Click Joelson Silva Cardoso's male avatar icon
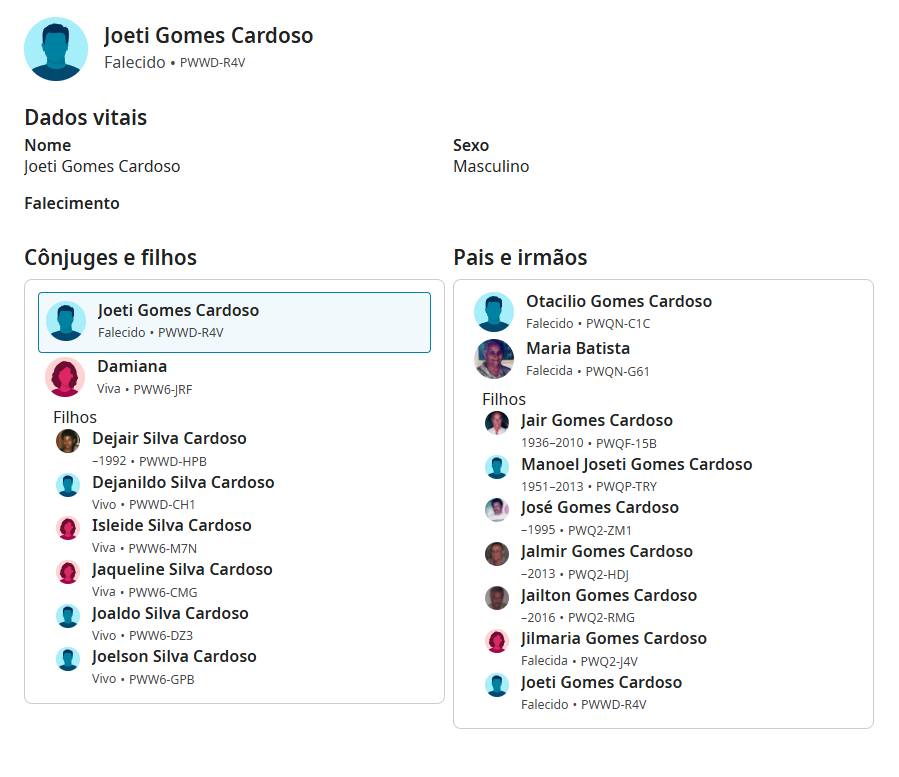The width and height of the screenshot is (899, 777). click(68, 659)
